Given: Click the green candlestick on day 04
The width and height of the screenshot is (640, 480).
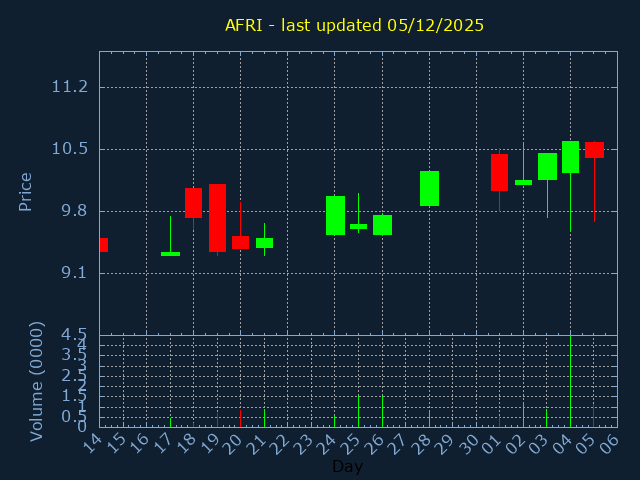Looking at the screenshot, I should tap(570, 157).
